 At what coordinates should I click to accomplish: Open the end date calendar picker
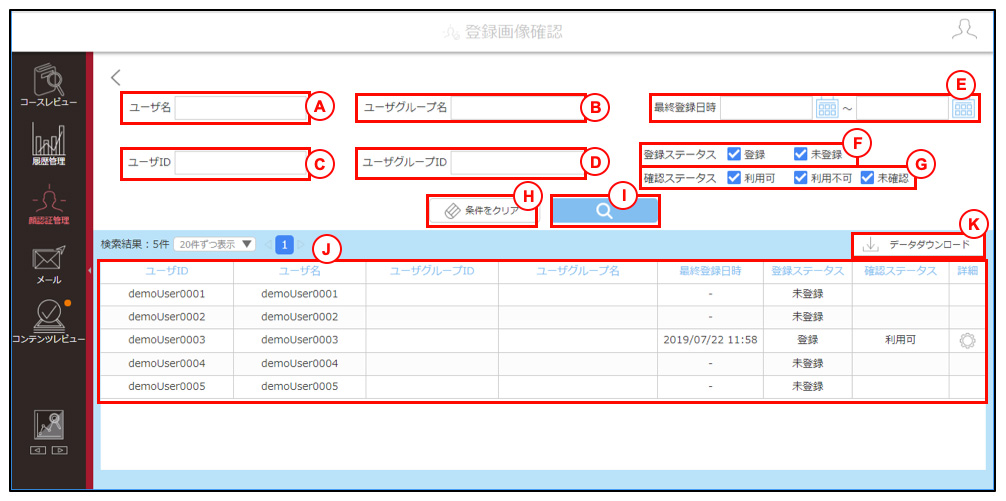(963, 108)
